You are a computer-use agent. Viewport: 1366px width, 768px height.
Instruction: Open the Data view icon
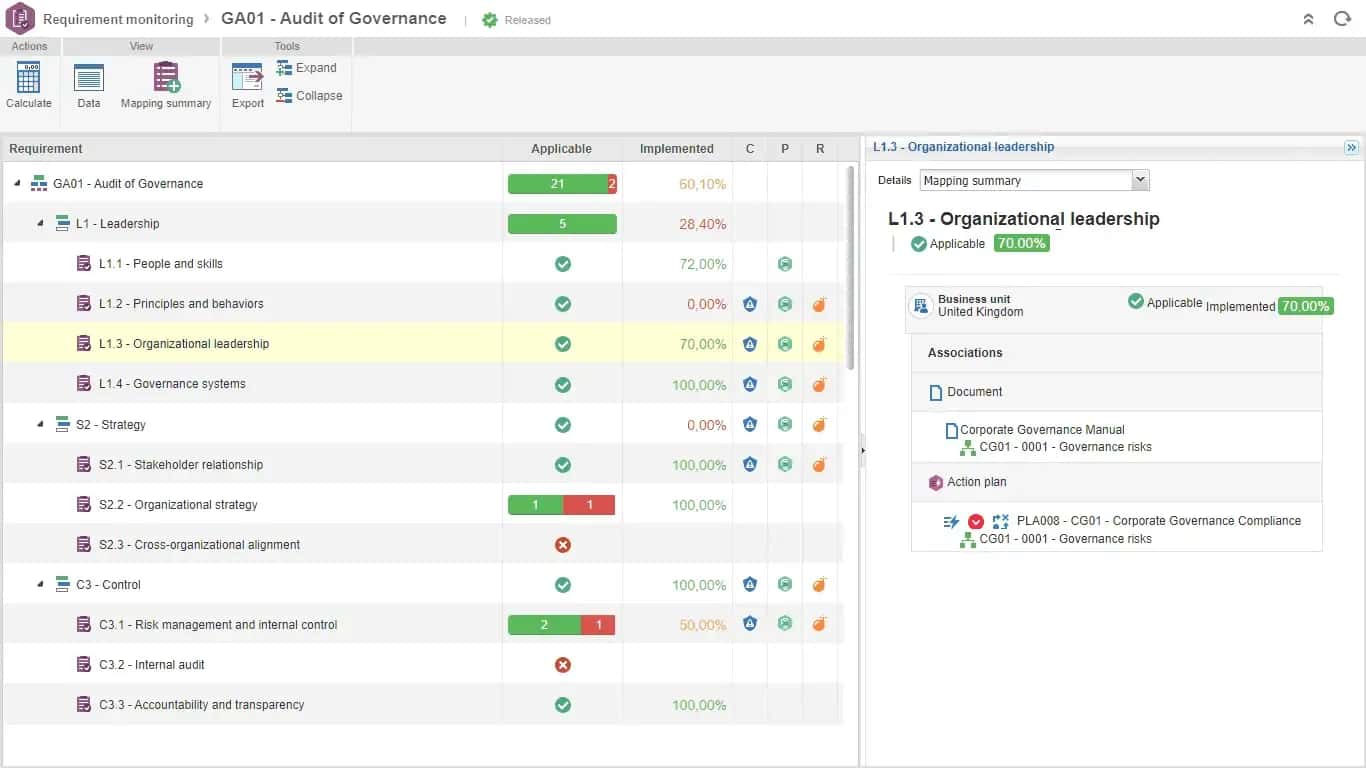coord(89,77)
